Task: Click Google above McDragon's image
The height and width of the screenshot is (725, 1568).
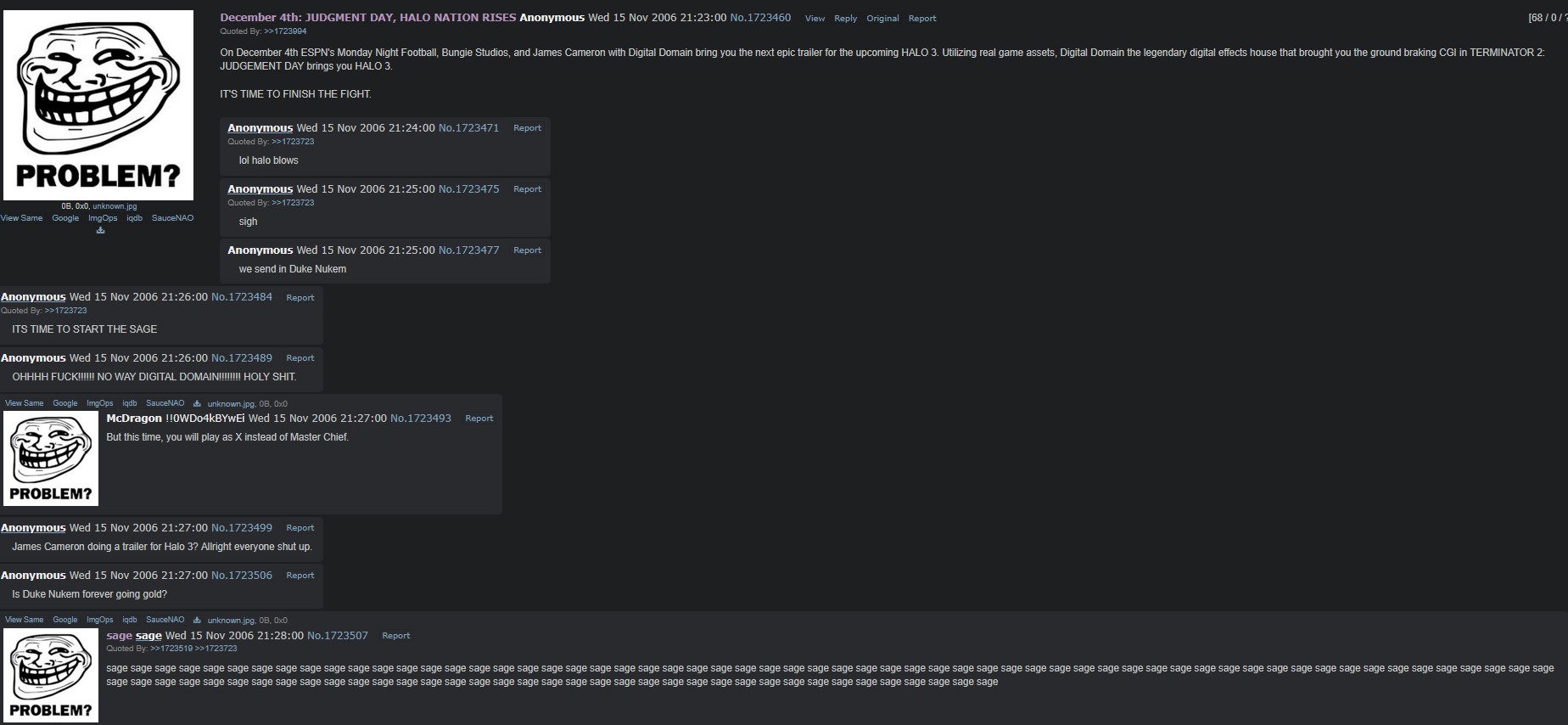Action: 64,403
